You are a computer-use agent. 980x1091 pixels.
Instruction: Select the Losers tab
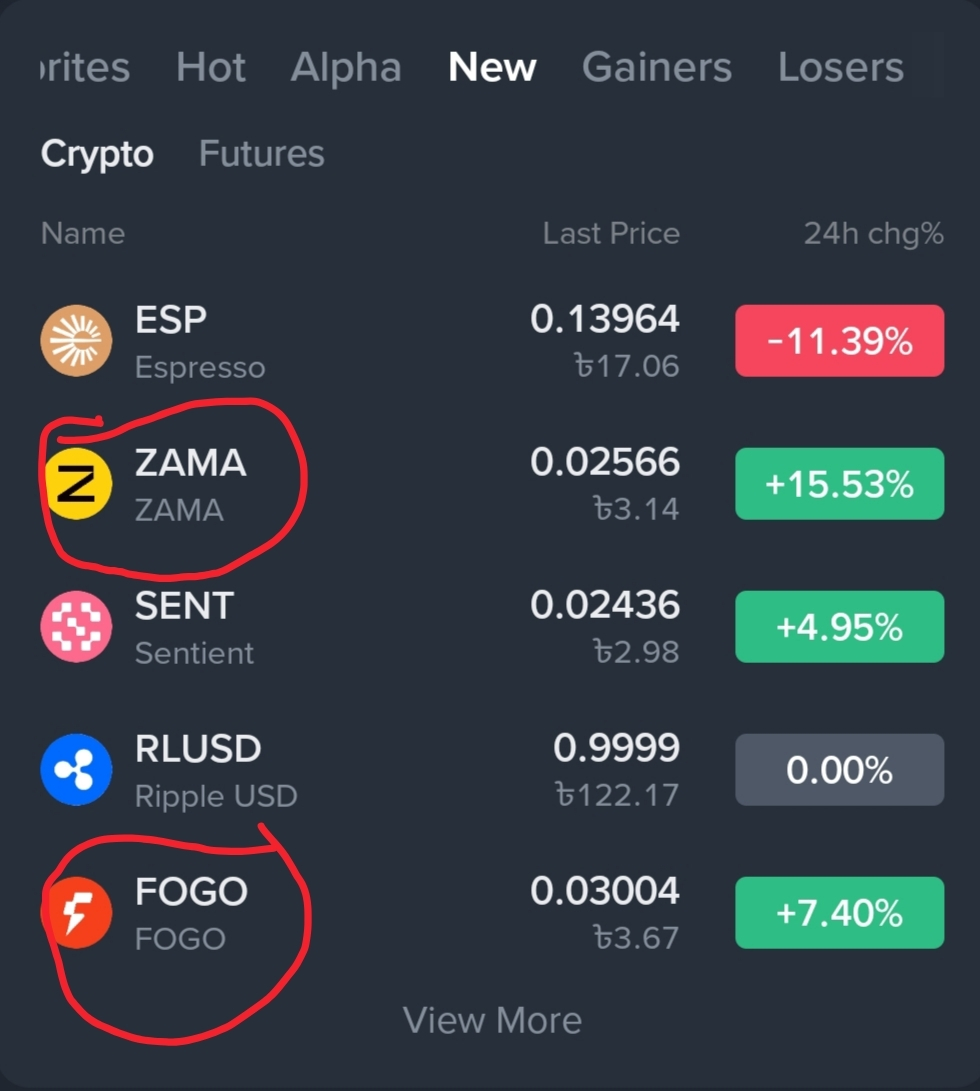coord(840,67)
